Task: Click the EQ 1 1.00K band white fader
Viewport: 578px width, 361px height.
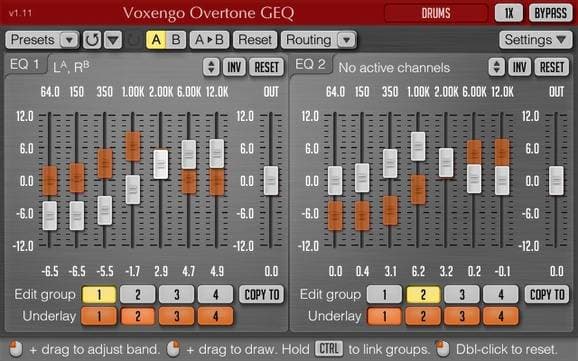Action: point(133,190)
